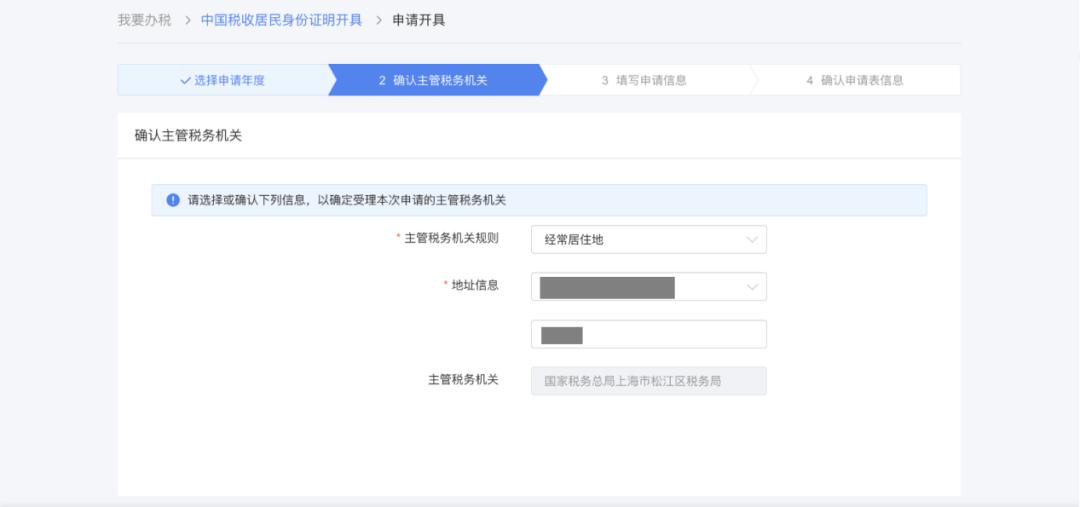Select the active step 2 确认主管税务机关

tap(433, 80)
